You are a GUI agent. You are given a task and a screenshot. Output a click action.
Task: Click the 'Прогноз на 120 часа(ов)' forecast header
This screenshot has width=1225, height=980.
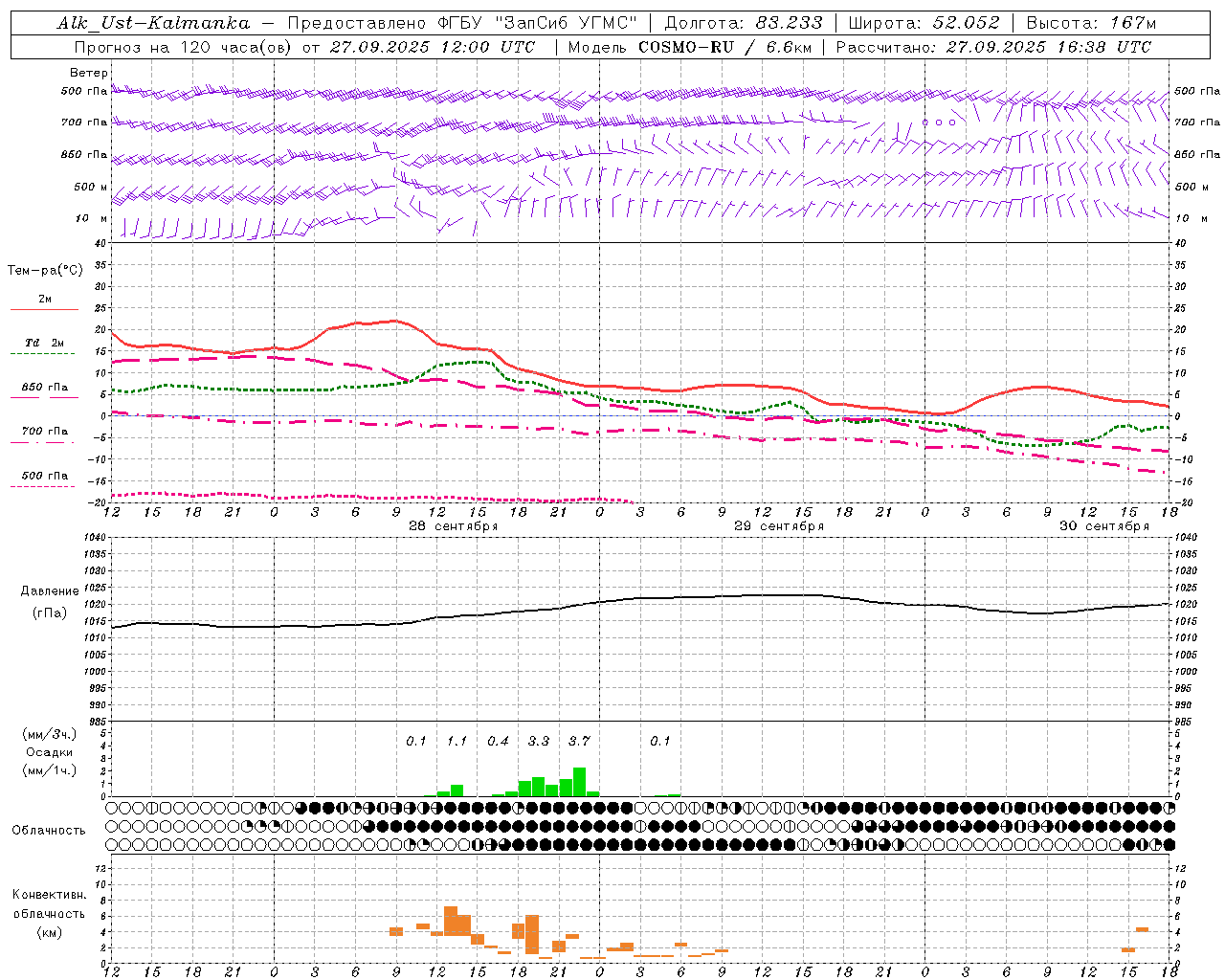pyautogui.click(x=184, y=47)
